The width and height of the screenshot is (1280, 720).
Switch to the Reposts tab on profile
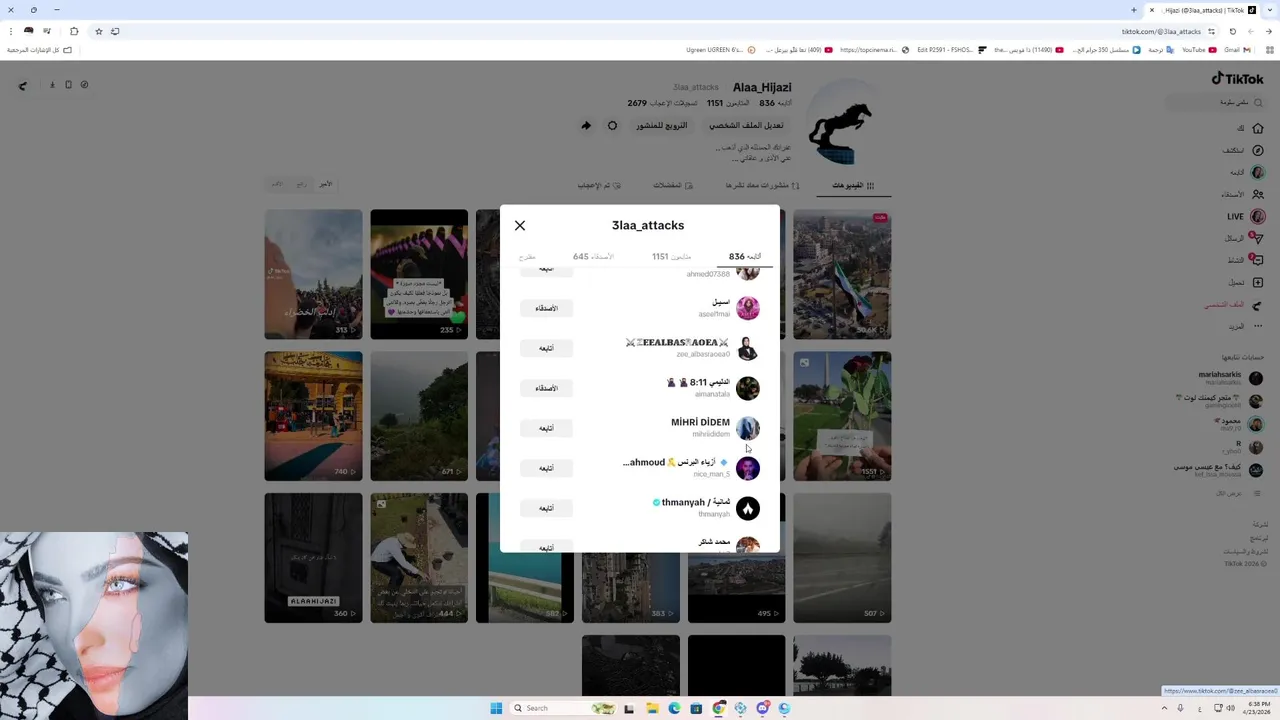coord(763,186)
